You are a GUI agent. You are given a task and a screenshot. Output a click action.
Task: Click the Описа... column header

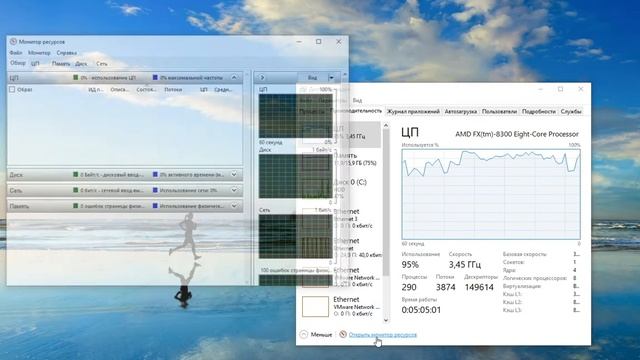[x=119, y=89]
